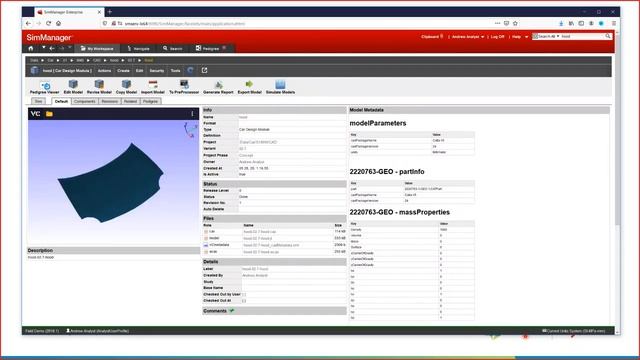
Task: Click the Export Model arrow icon
Action: click(249, 84)
